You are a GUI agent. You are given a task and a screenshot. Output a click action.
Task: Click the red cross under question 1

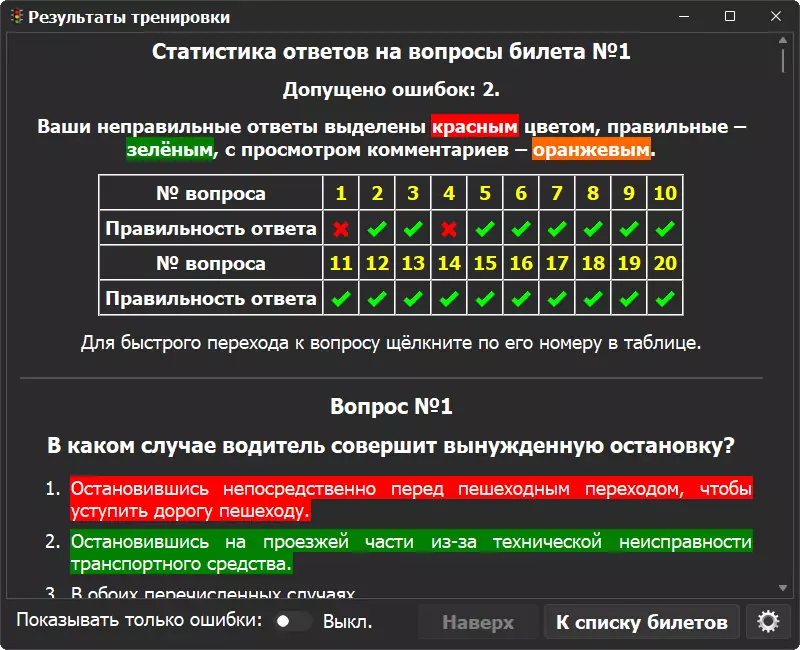click(341, 229)
